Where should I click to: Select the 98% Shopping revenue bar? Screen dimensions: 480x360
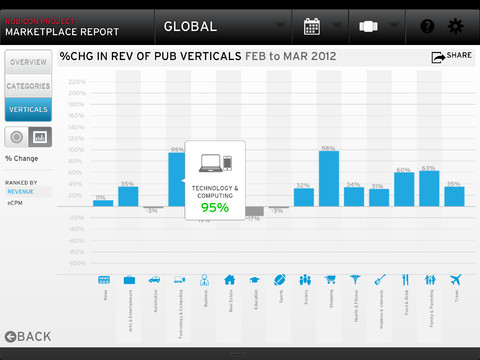[329, 179]
